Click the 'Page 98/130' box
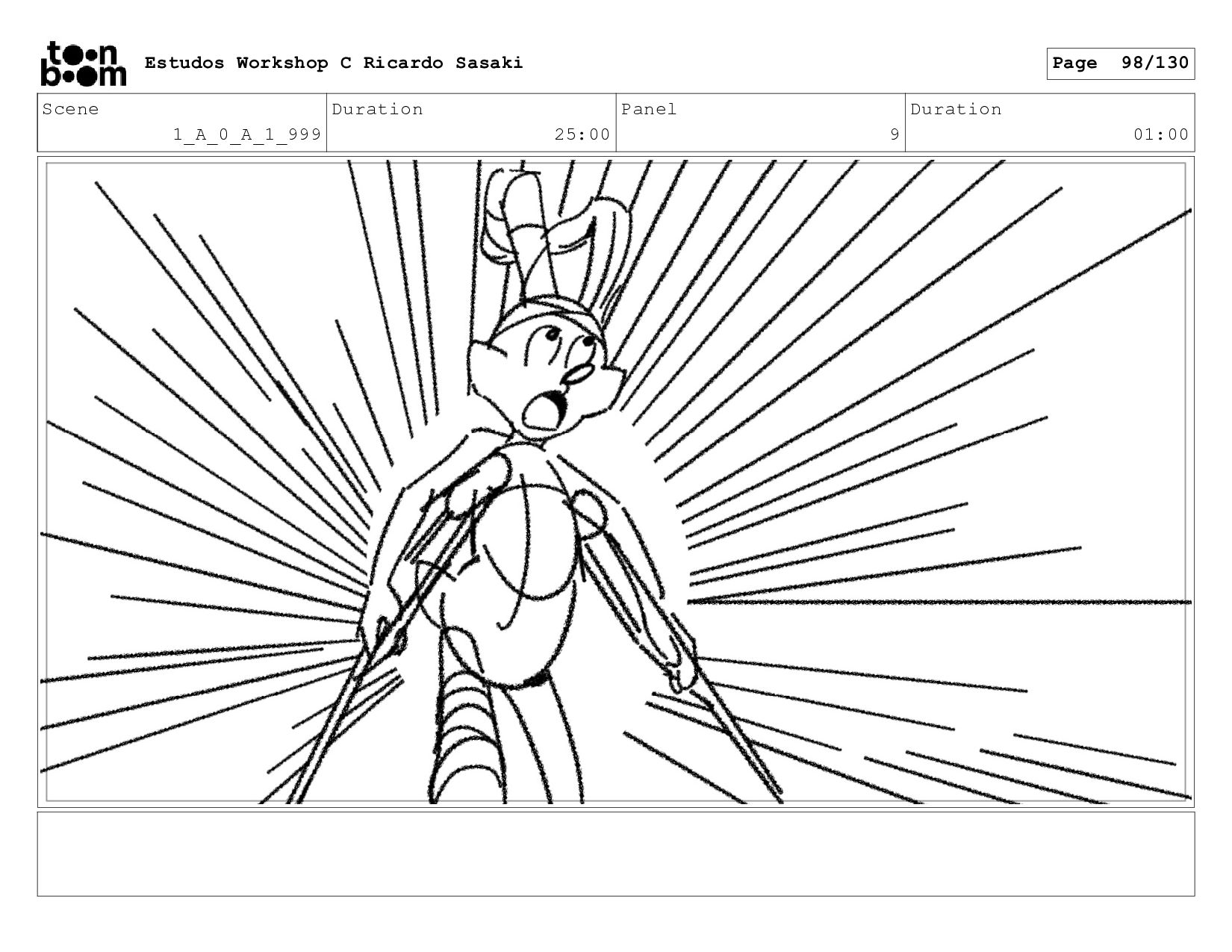Viewport: 1232px width, 952px height. [x=1120, y=63]
